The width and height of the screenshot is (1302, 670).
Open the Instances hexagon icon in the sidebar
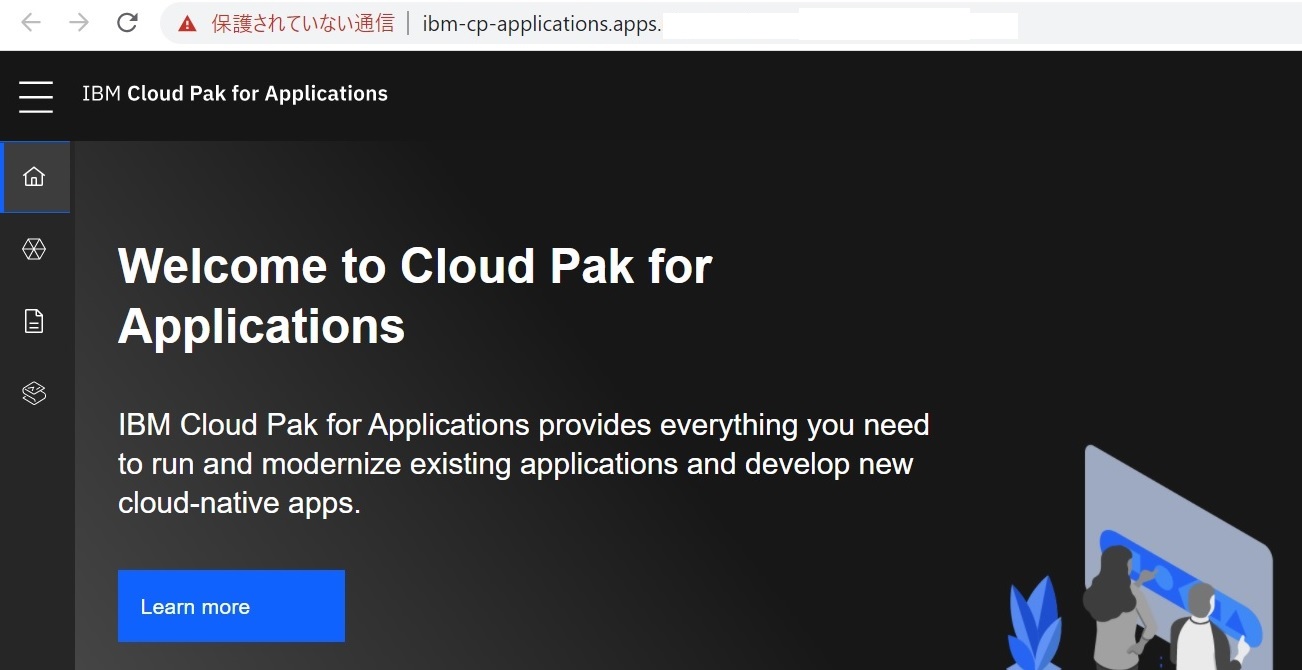coord(35,249)
